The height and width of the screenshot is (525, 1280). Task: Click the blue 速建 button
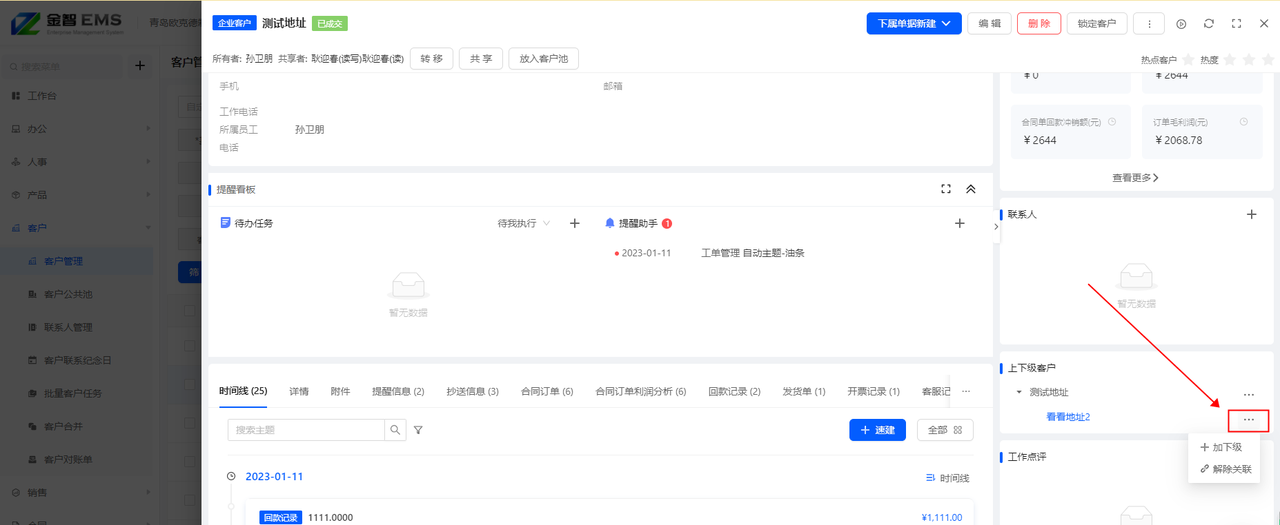coord(877,430)
